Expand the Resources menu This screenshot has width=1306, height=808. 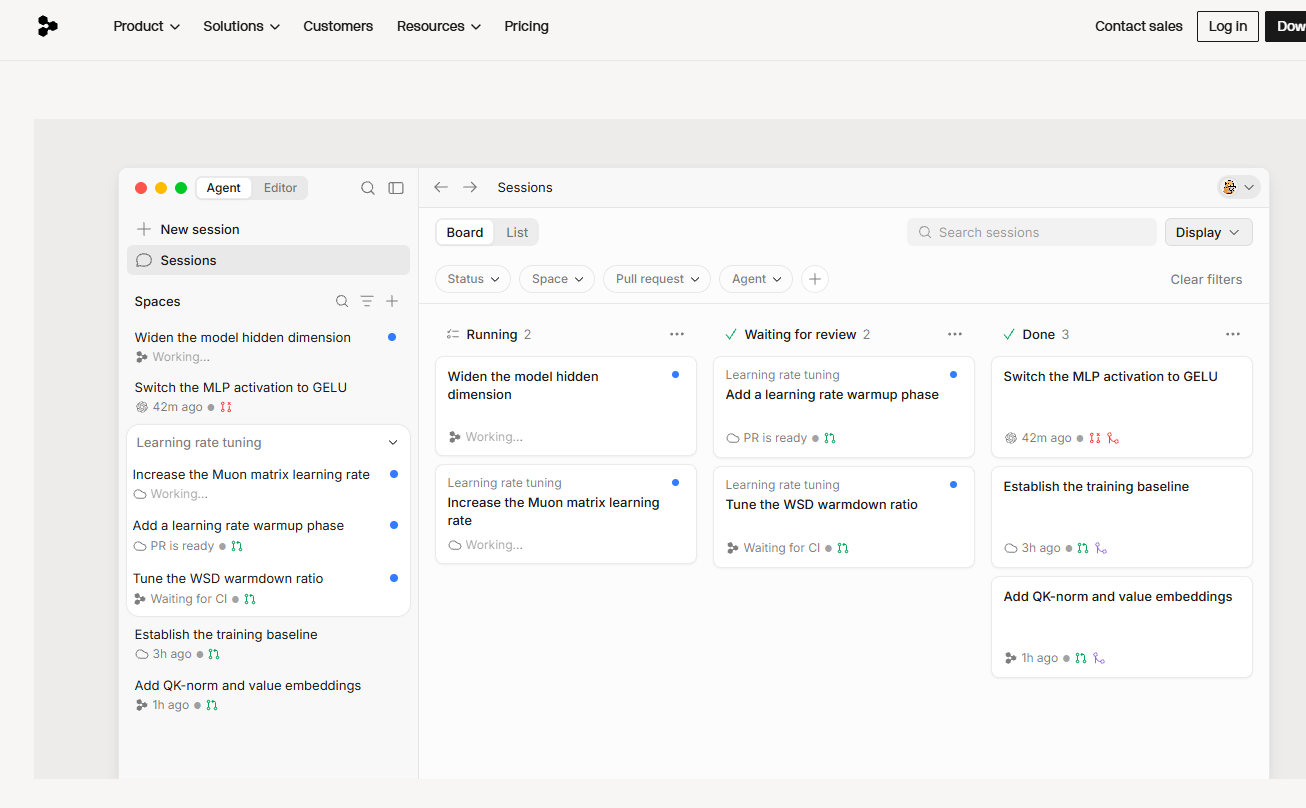(439, 26)
